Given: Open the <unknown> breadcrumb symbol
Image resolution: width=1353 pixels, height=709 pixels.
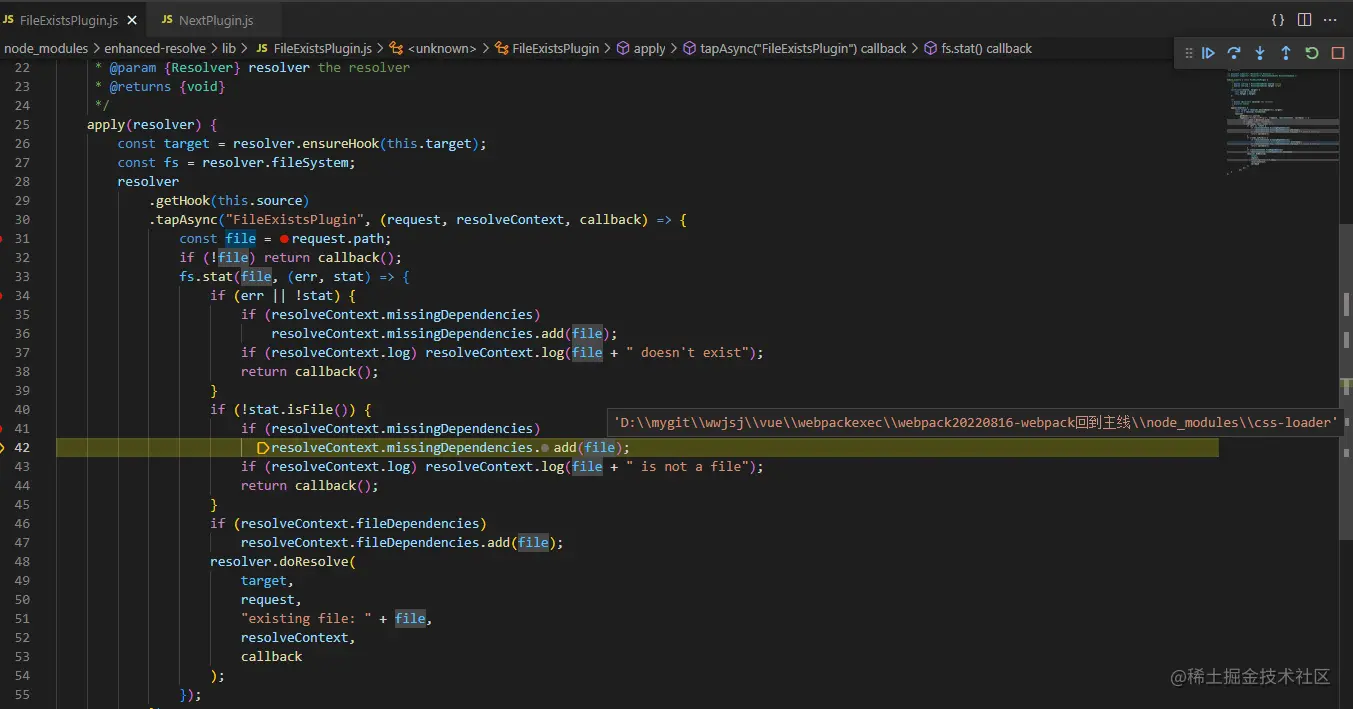Looking at the screenshot, I should click(x=435, y=48).
